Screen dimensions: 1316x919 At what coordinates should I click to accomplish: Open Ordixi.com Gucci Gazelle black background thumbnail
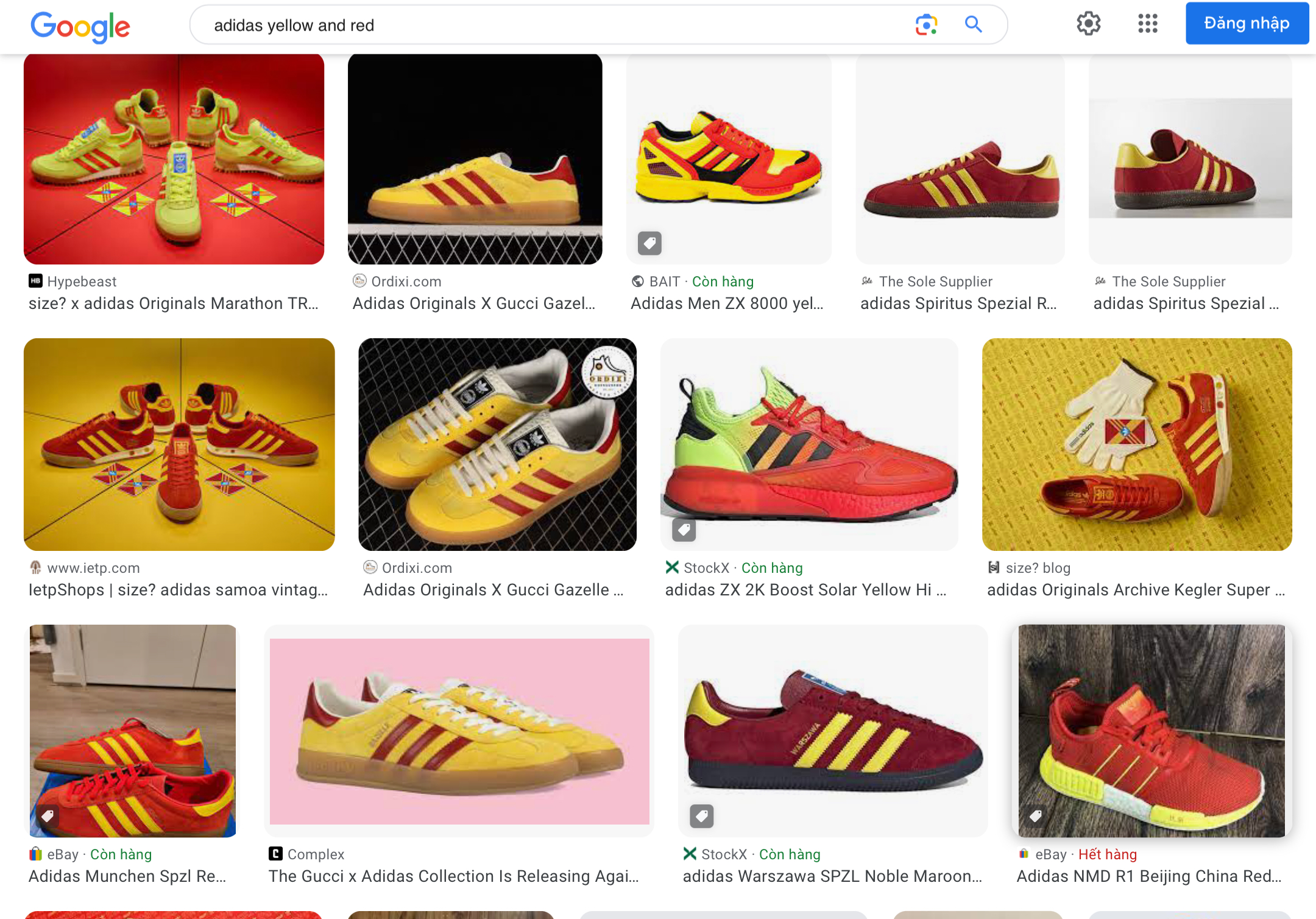tap(475, 159)
